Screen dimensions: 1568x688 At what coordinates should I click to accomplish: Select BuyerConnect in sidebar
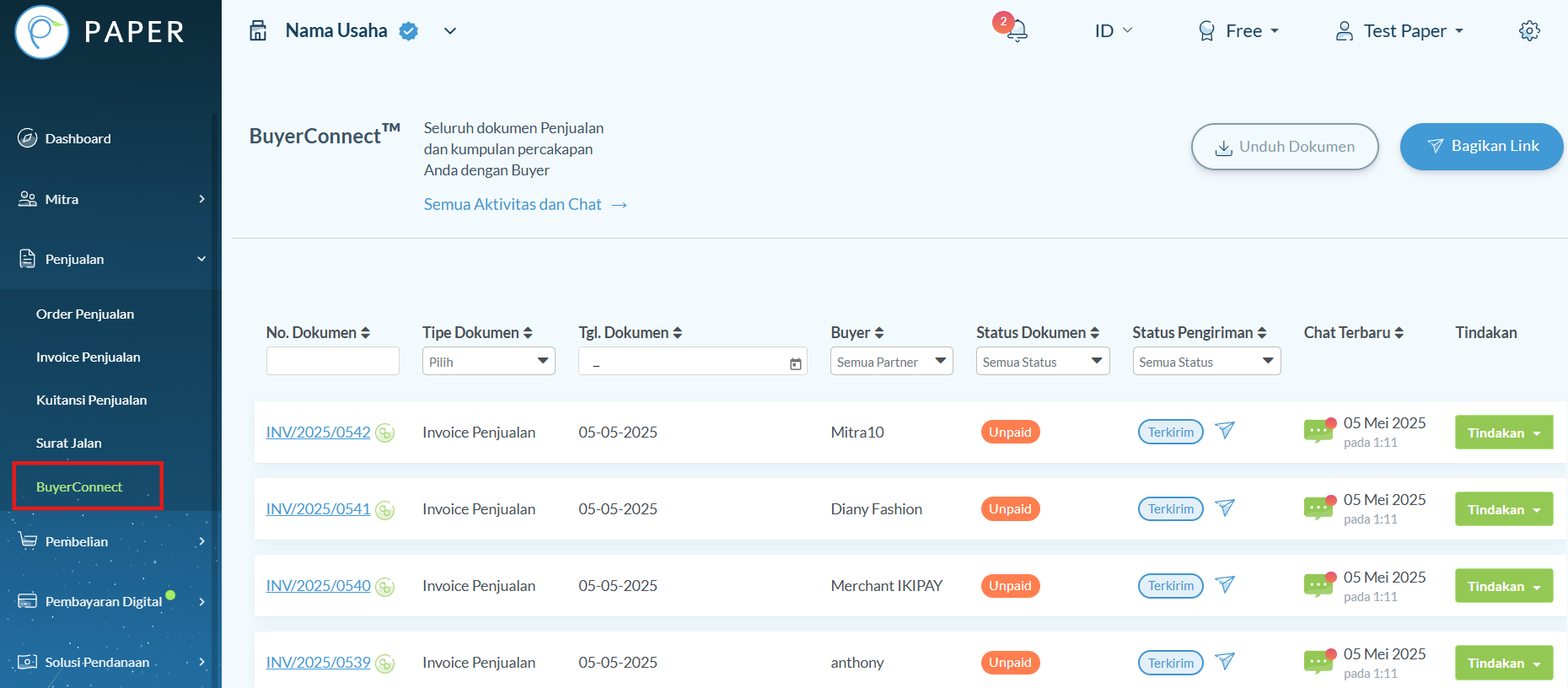79,486
